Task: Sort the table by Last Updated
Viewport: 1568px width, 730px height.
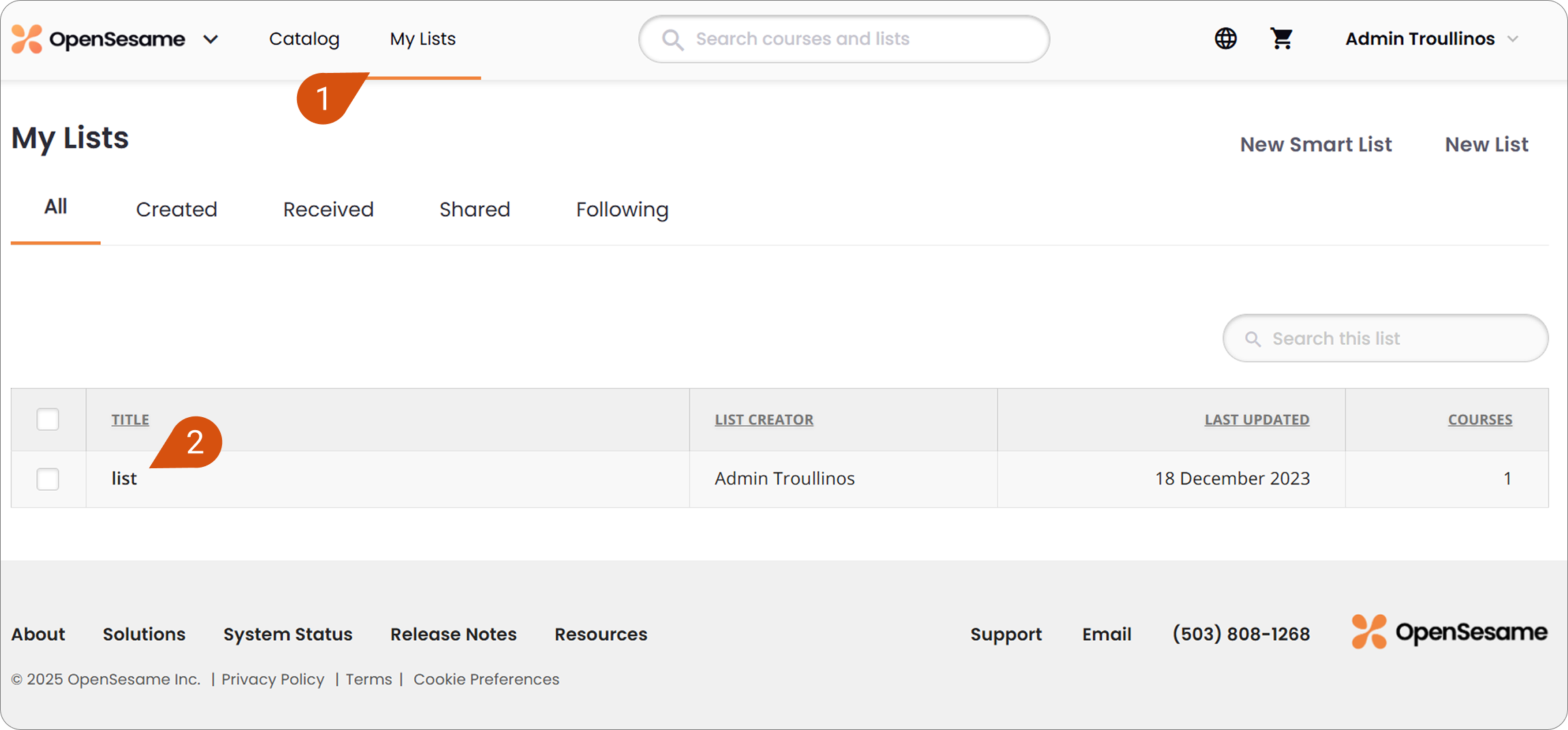Action: [1257, 419]
